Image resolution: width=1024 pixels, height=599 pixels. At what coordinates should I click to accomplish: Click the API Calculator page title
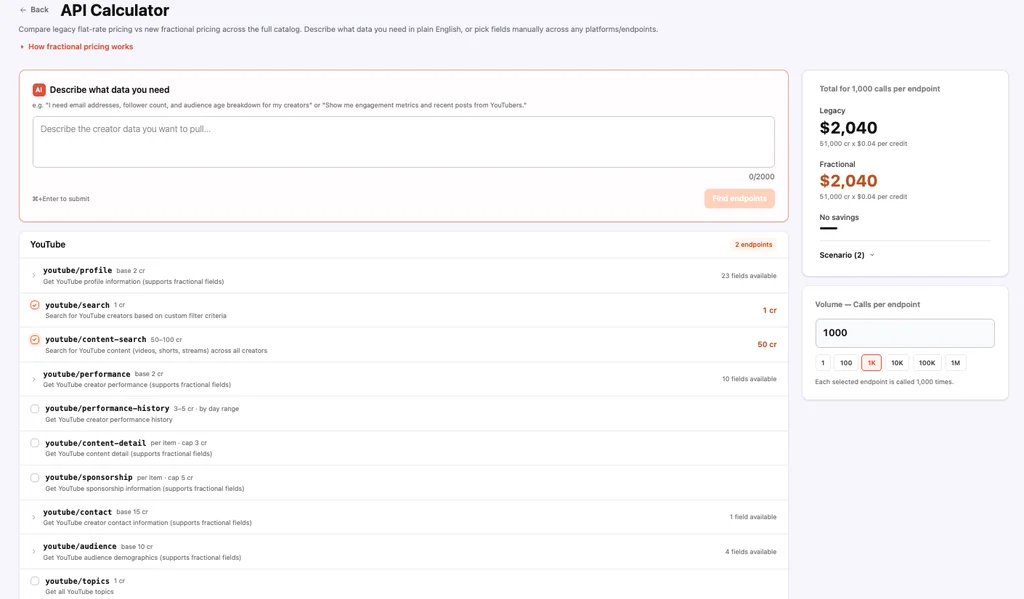pos(115,10)
